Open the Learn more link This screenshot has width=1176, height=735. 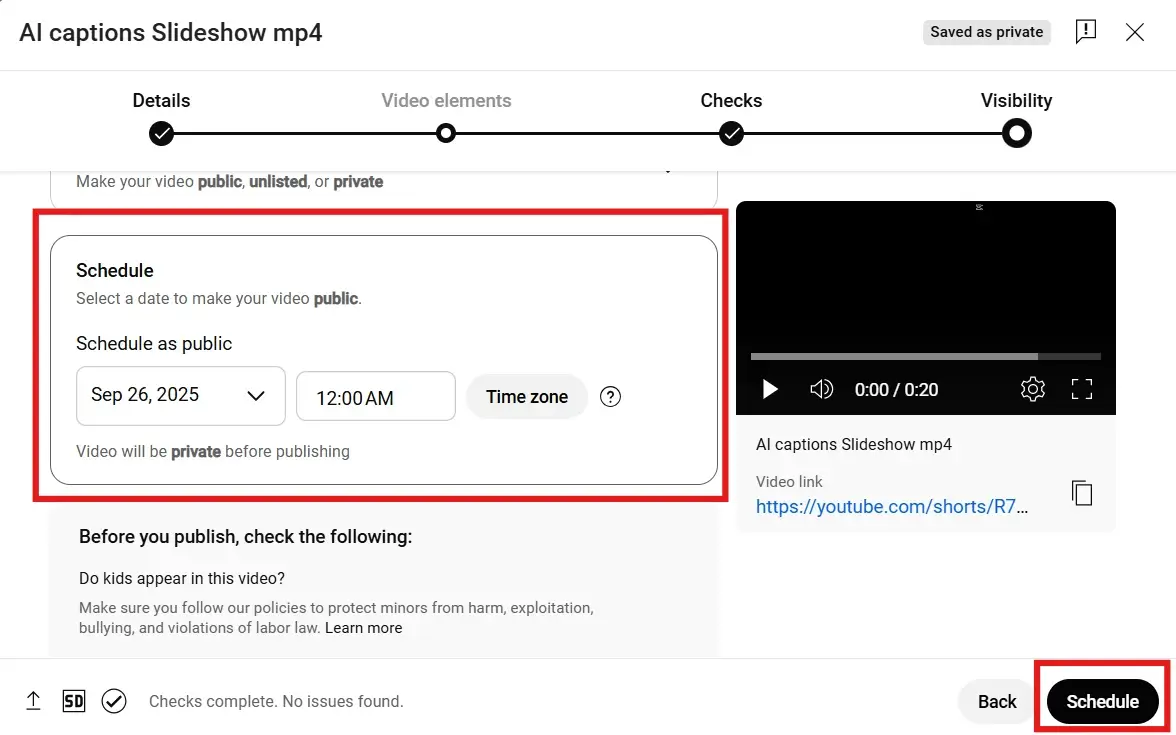(x=363, y=628)
